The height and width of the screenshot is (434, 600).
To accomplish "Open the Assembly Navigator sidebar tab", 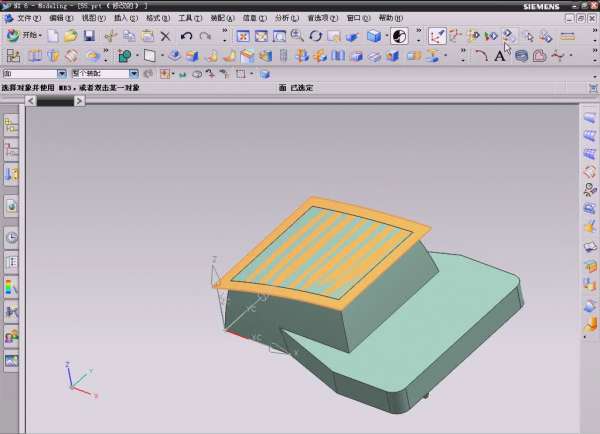I will (x=11, y=125).
